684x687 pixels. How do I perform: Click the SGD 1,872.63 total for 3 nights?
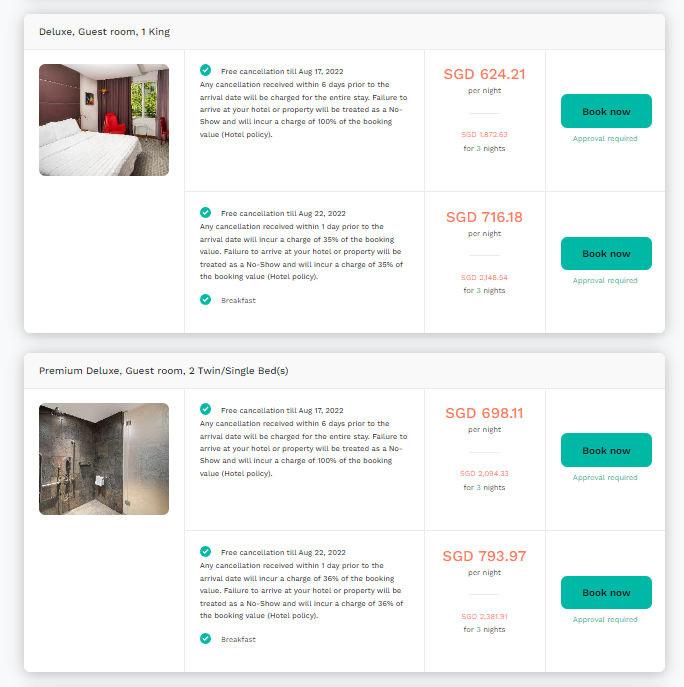click(x=484, y=135)
